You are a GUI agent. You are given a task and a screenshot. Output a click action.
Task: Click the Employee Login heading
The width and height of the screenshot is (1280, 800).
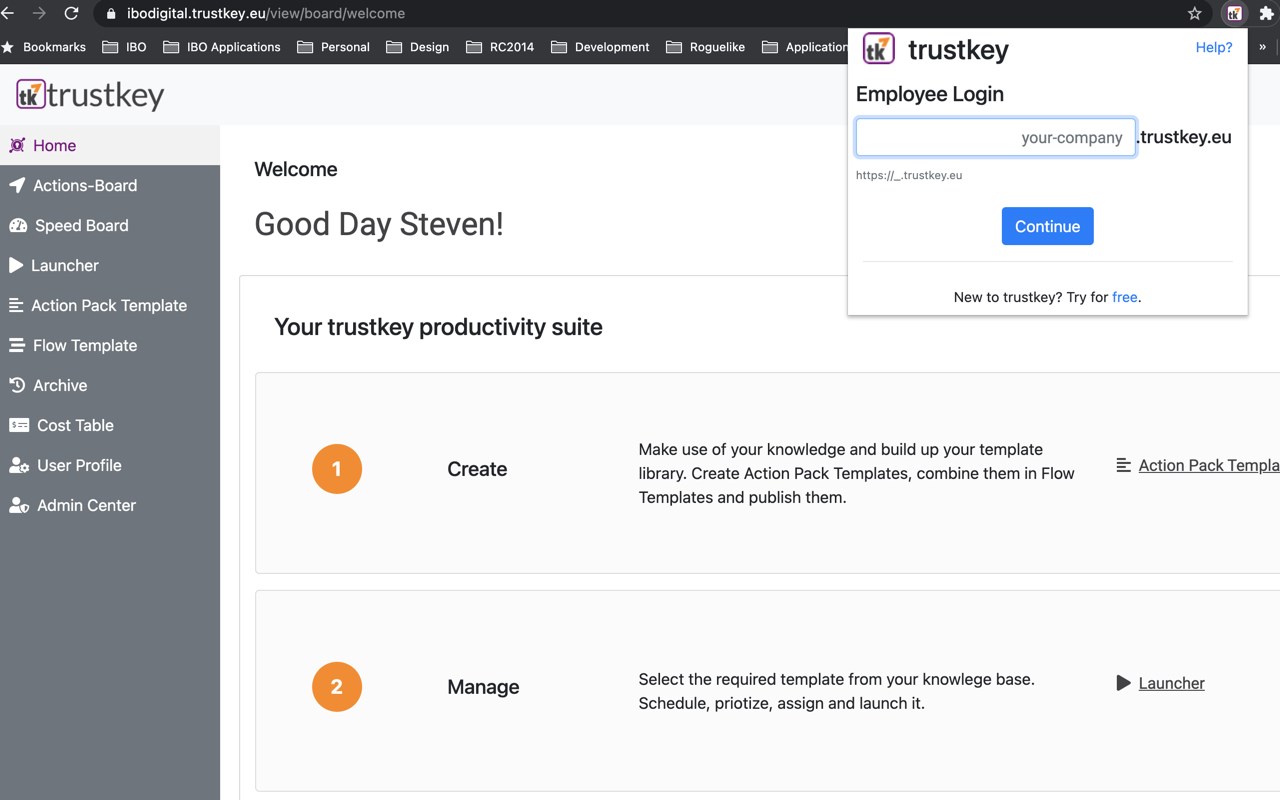pyautogui.click(x=930, y=94)
